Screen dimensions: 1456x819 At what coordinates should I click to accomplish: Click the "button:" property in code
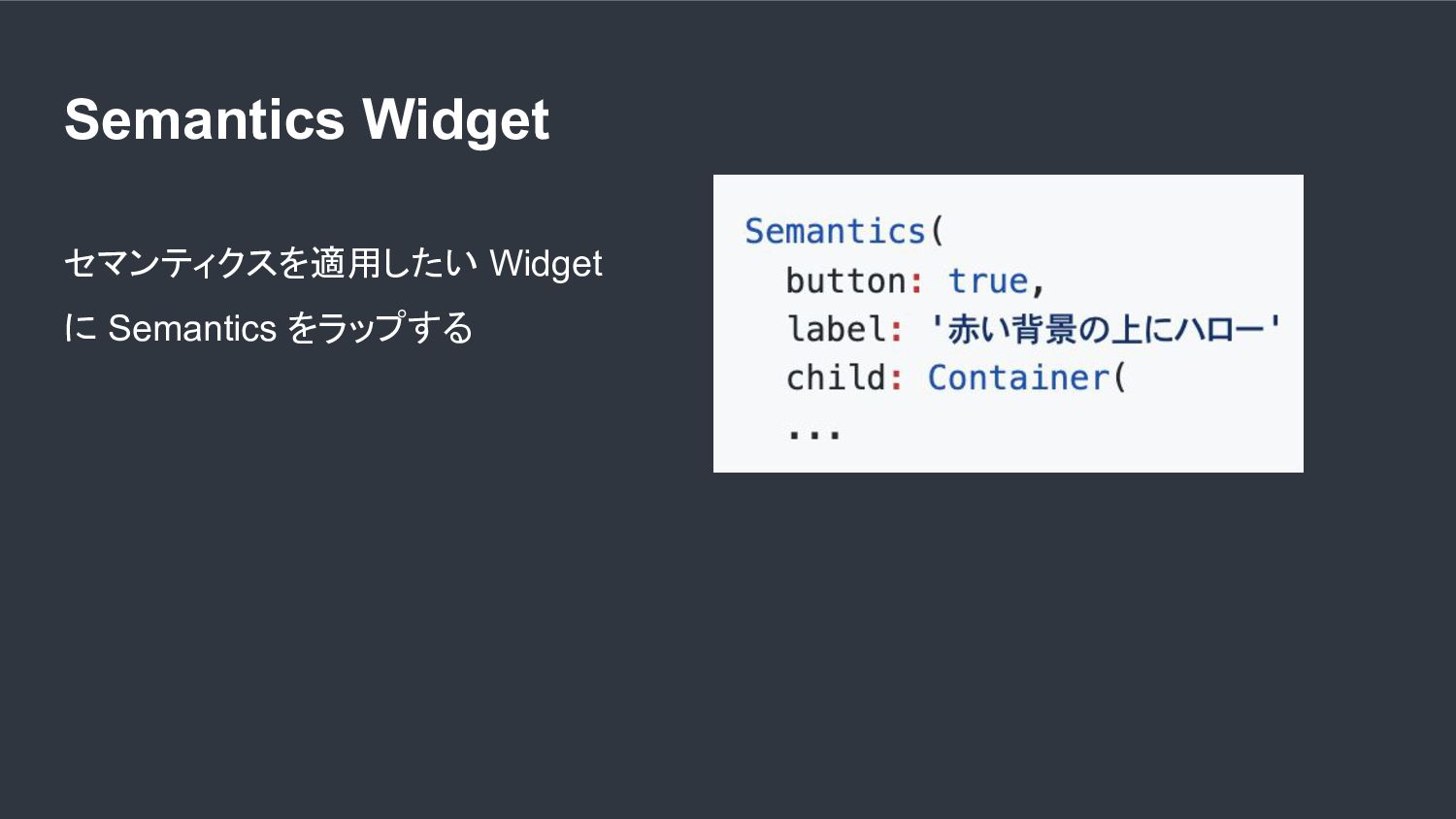[x=854, y=281]
